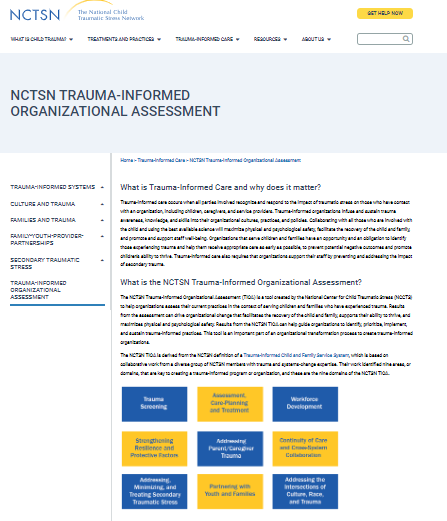Click NCTSN Trauma-Informed Organizational Assessment breadcrumb
The height and width of the screenshot is (521, 447).
245,160
